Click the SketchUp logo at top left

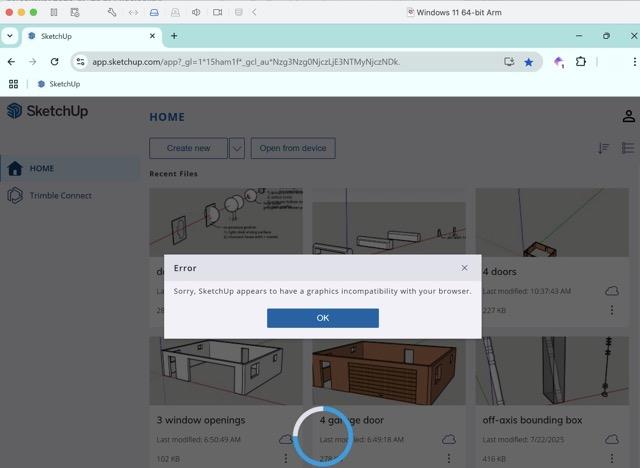(47, 111)
